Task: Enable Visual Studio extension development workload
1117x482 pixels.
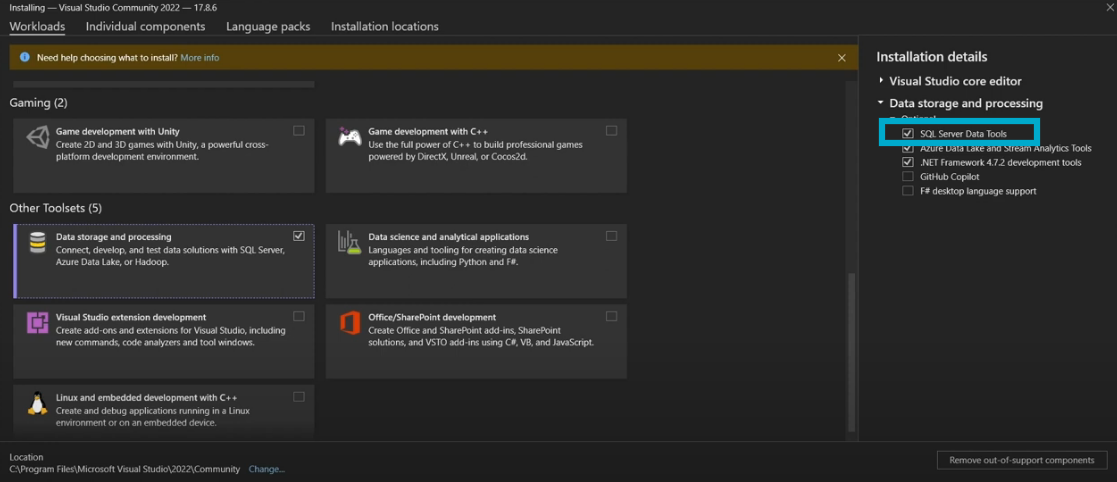Action: [298, 316]
